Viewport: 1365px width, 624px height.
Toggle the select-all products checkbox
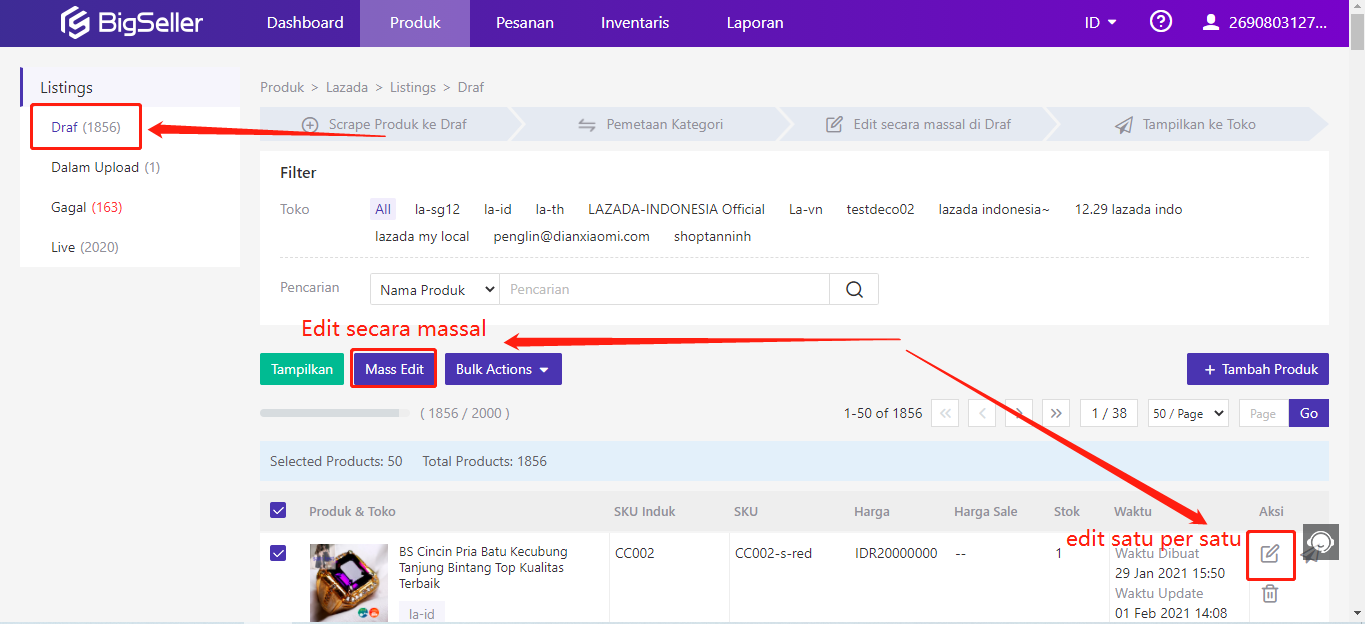(x=278, y=510)
